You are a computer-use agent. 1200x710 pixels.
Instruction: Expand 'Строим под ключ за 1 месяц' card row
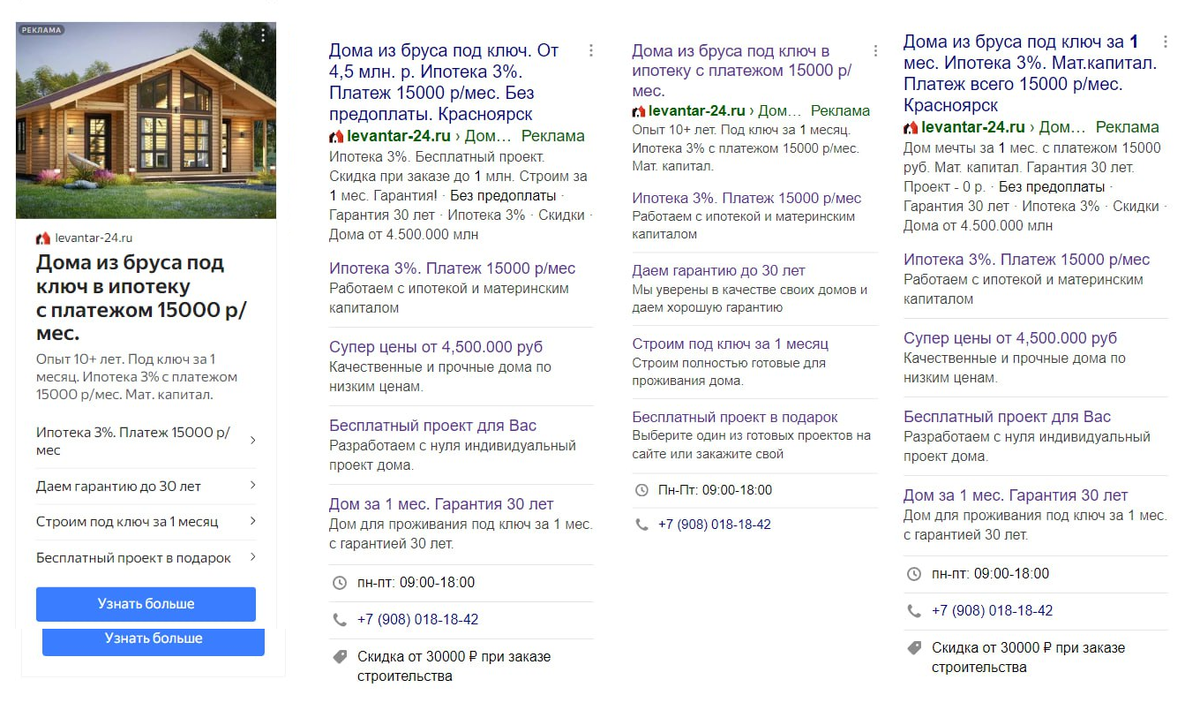[x=252, y=522]
